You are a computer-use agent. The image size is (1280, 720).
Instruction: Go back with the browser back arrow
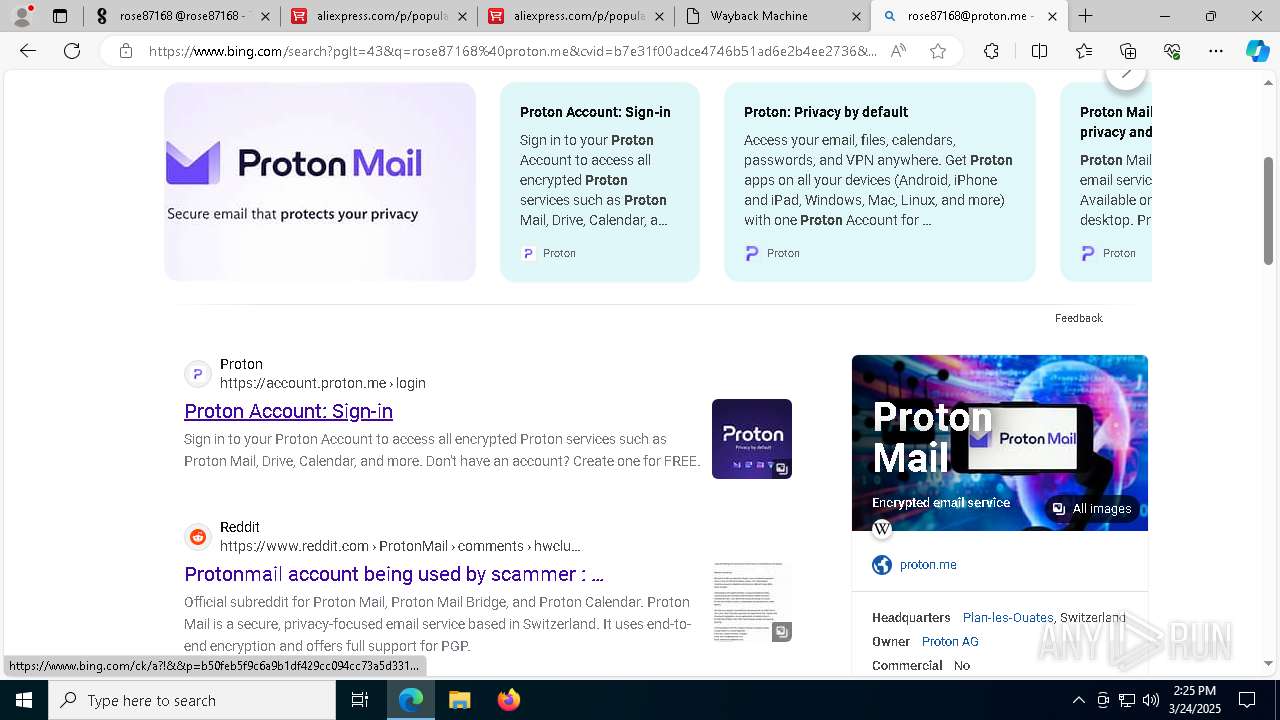point(28,51)
